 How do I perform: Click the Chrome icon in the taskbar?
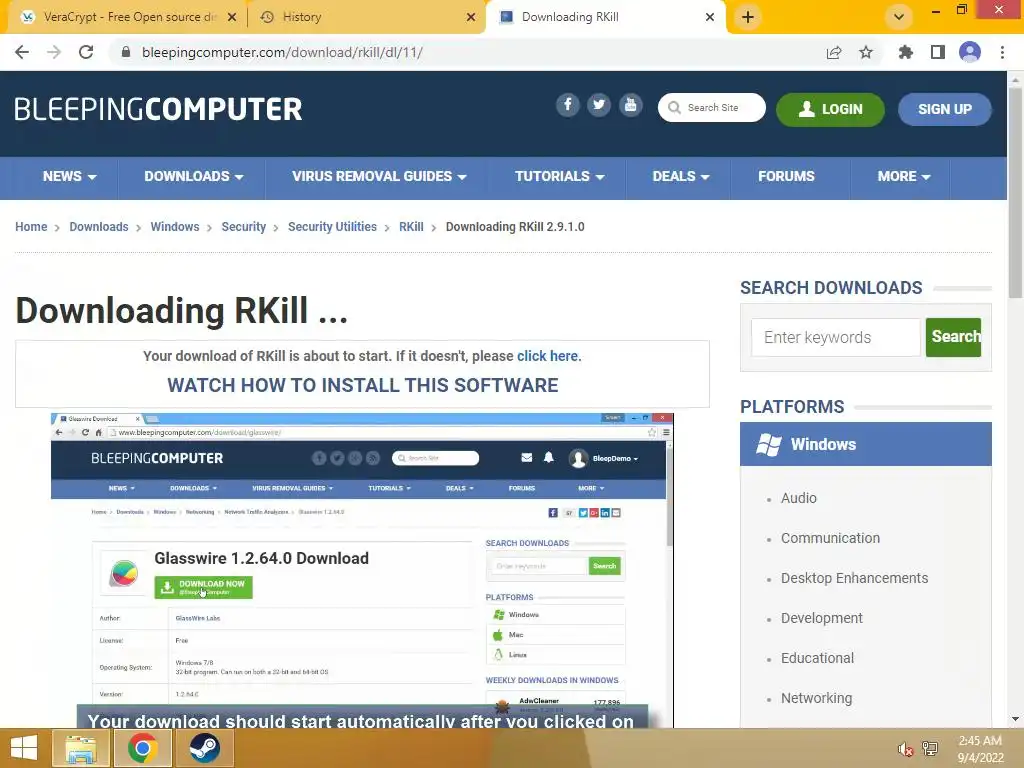pyautogui.click(x=142, y=748)
